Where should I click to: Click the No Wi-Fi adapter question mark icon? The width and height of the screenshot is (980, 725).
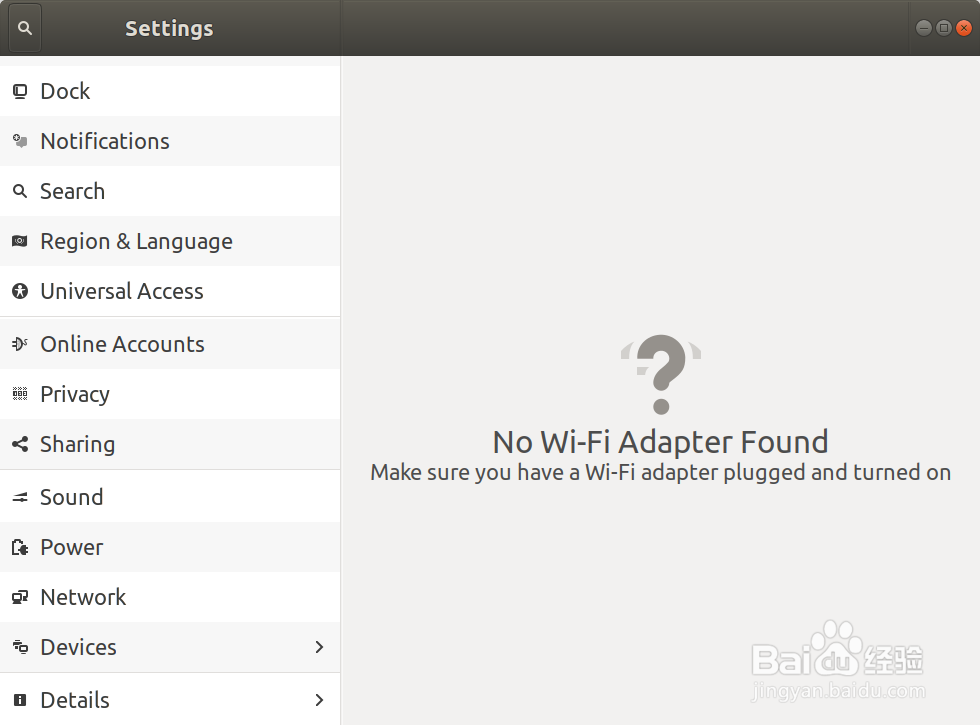click(661, 374)
